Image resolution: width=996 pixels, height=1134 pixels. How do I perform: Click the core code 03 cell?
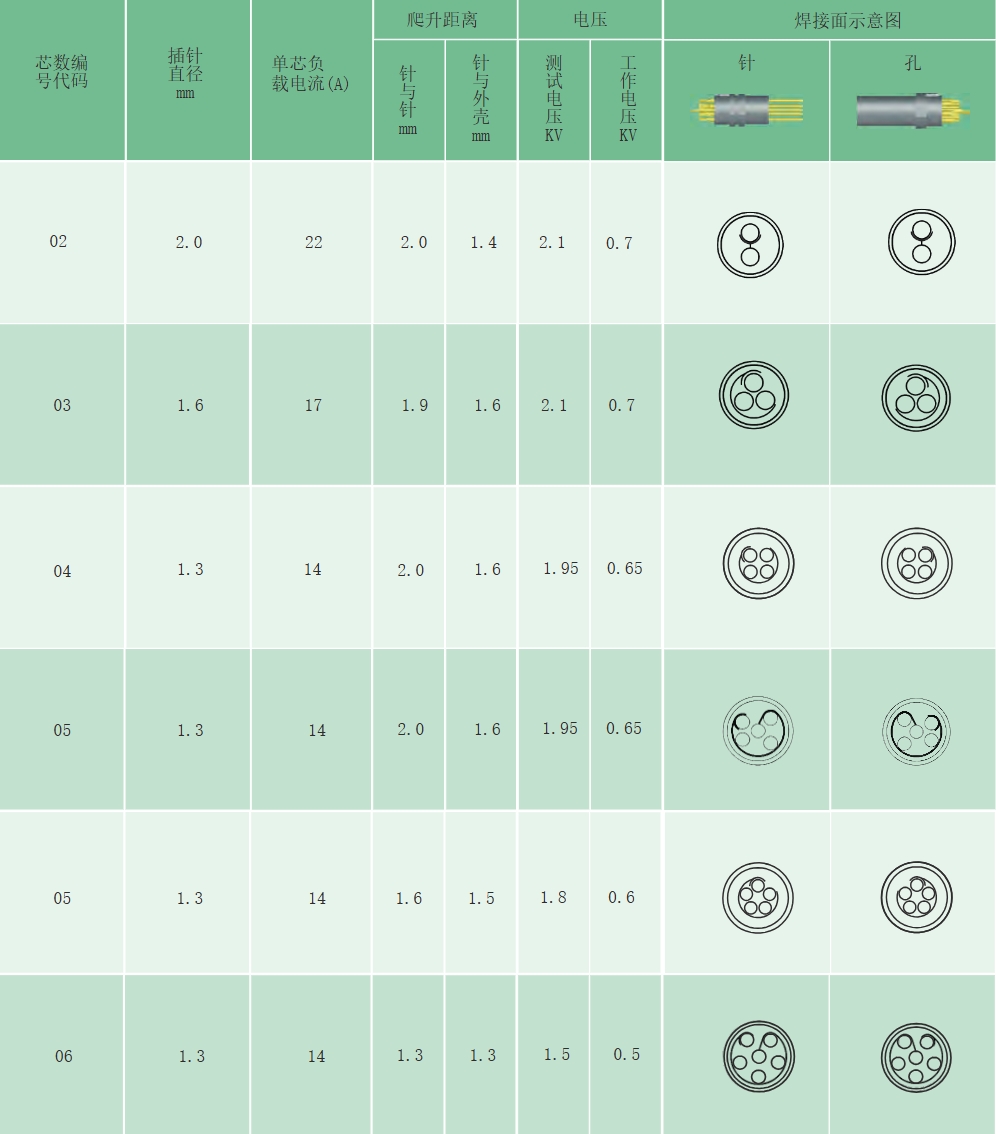pos(62,405)
